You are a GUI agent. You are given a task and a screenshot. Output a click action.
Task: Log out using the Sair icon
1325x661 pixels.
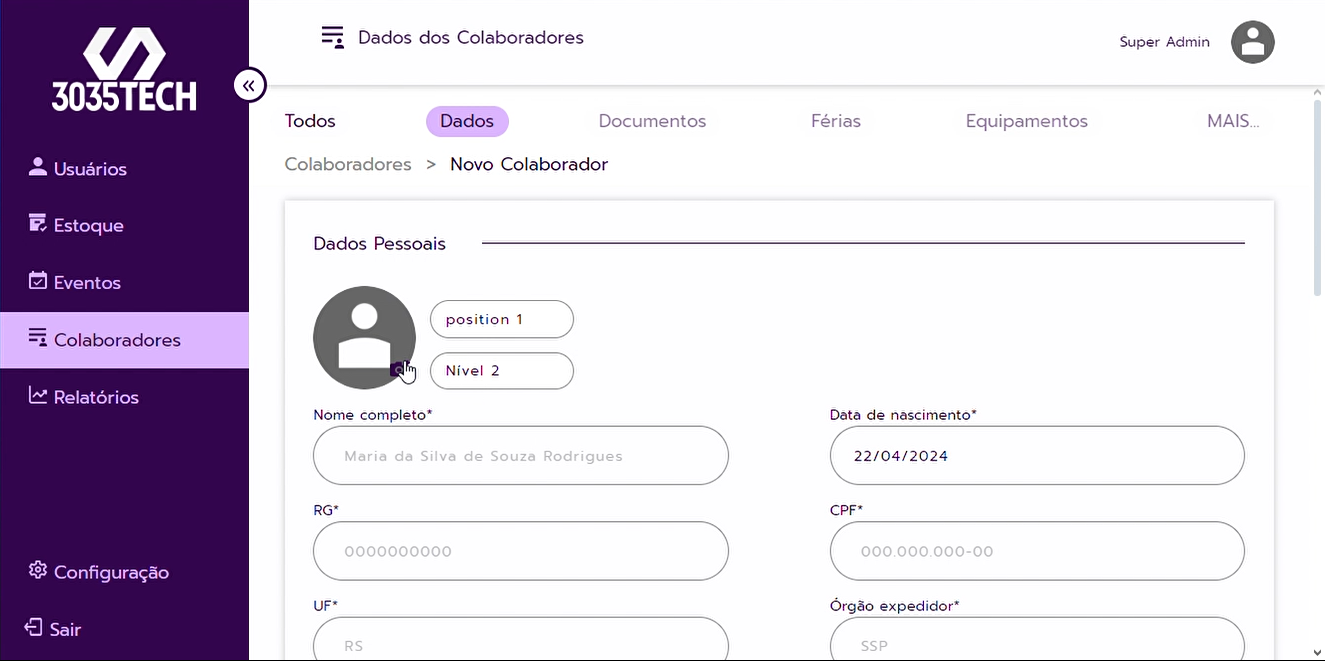[x=34, y=627]
